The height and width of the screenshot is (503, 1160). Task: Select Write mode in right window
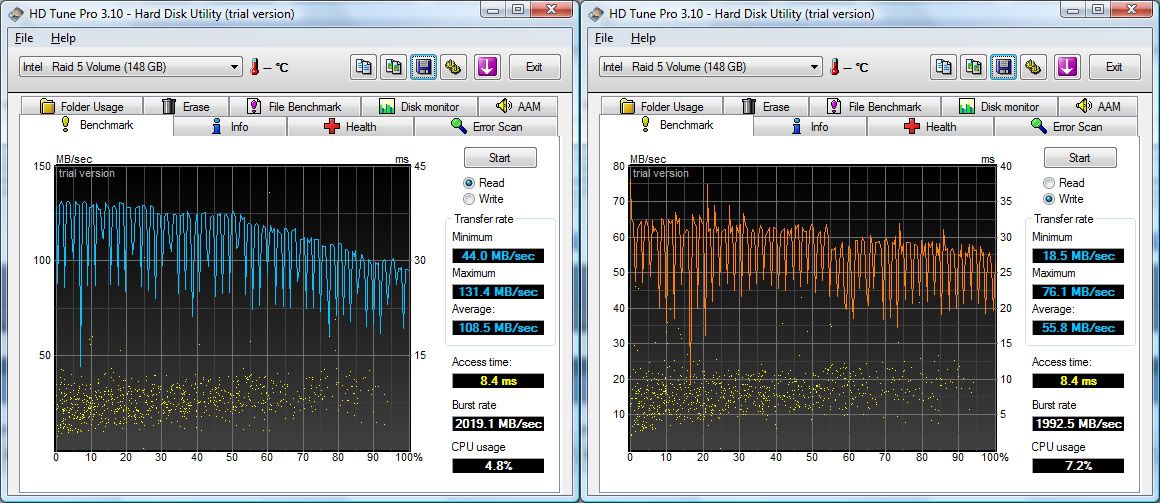point(1063,199)
